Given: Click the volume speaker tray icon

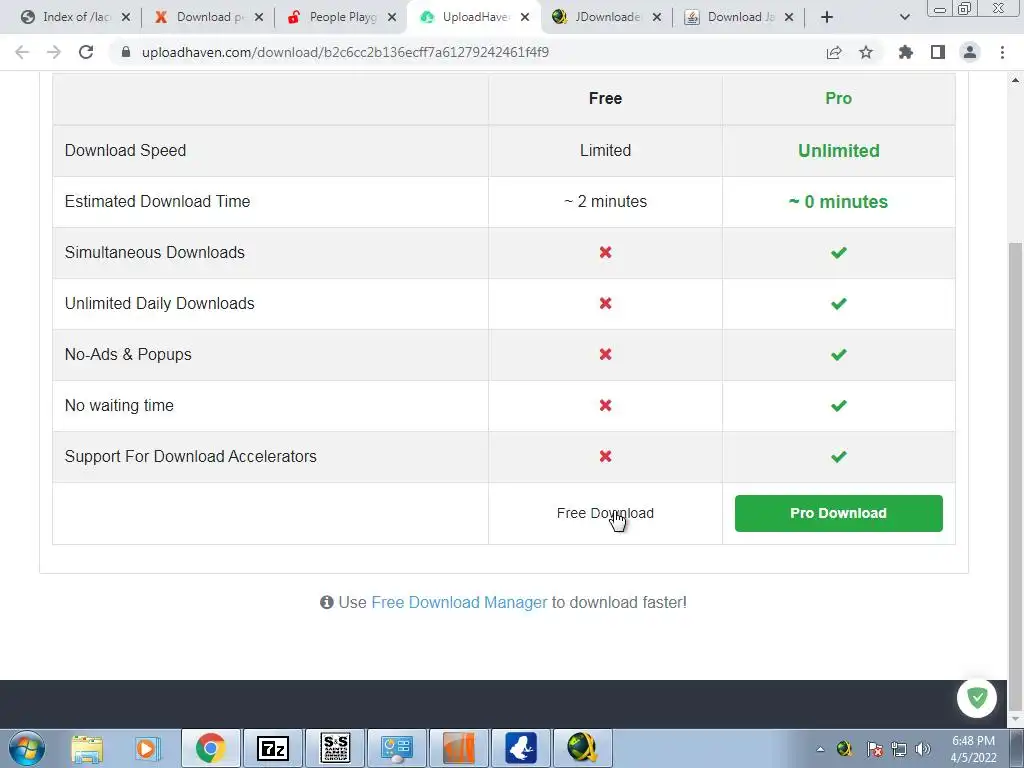Looking at the screenshot, I should 923,749.
